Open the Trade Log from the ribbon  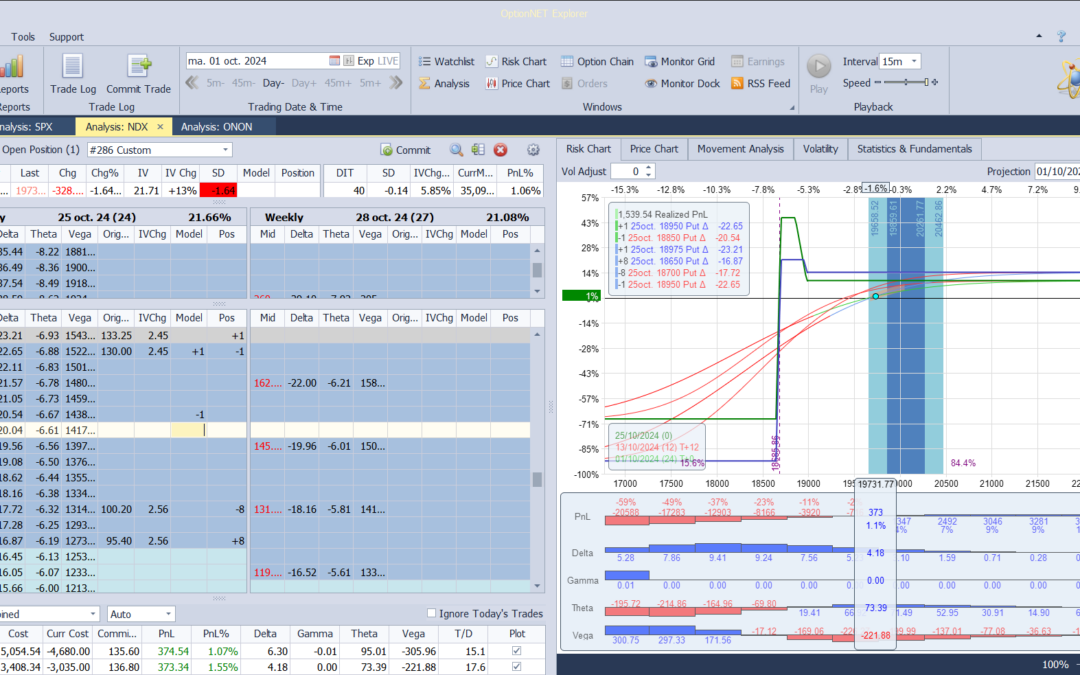pos(72,74)
